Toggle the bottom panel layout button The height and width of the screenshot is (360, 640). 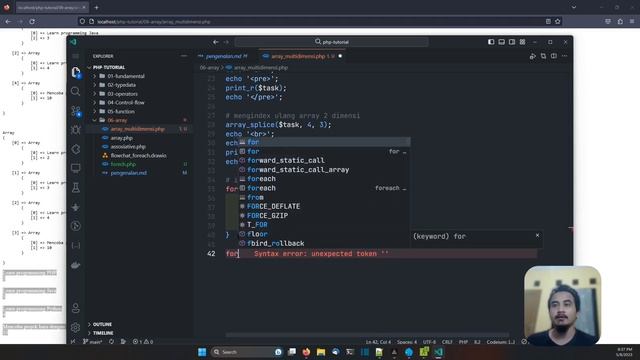(x=502, y=42)
